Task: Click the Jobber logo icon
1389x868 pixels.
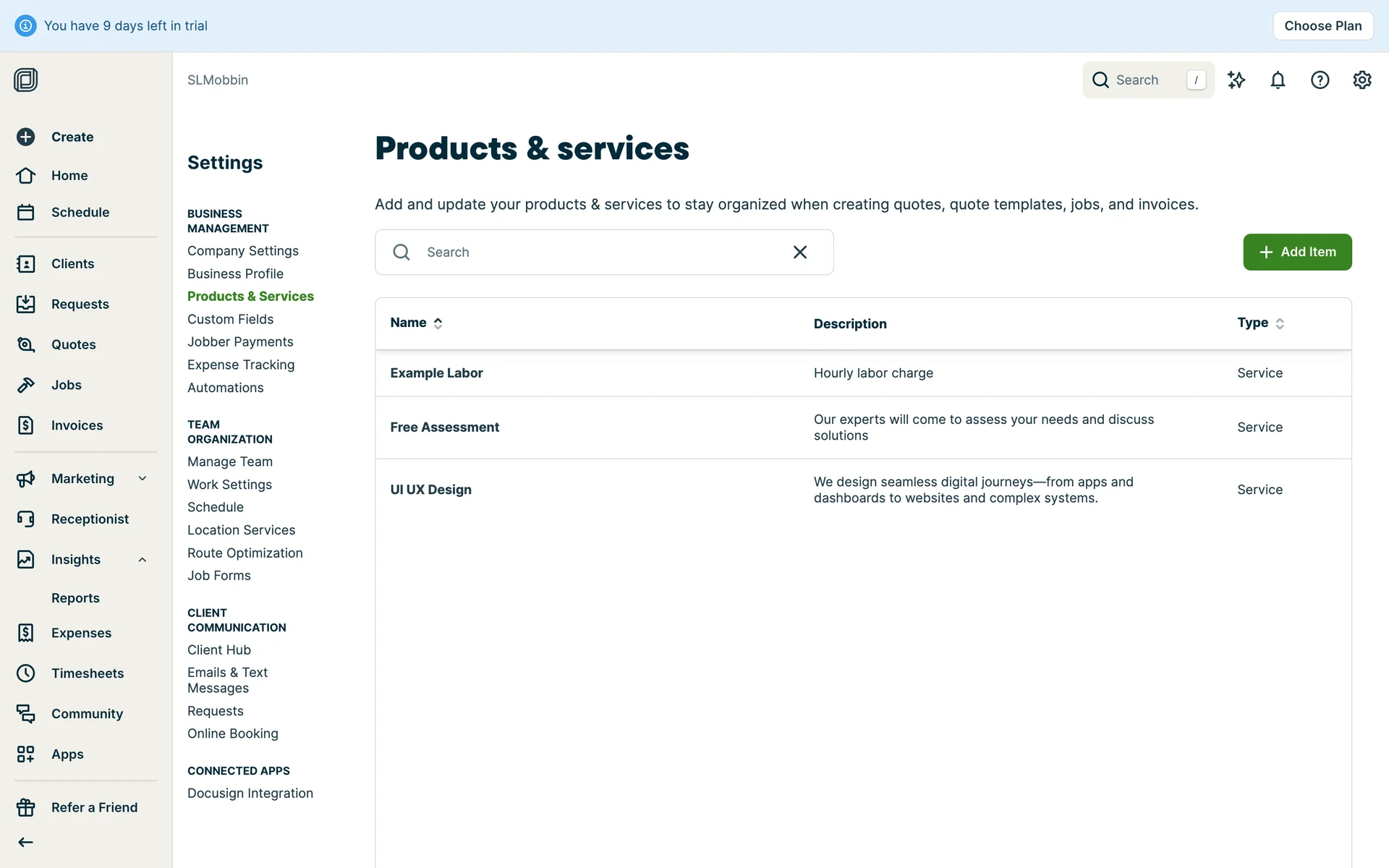Action: pyautogui.click(x=26, y=80)
